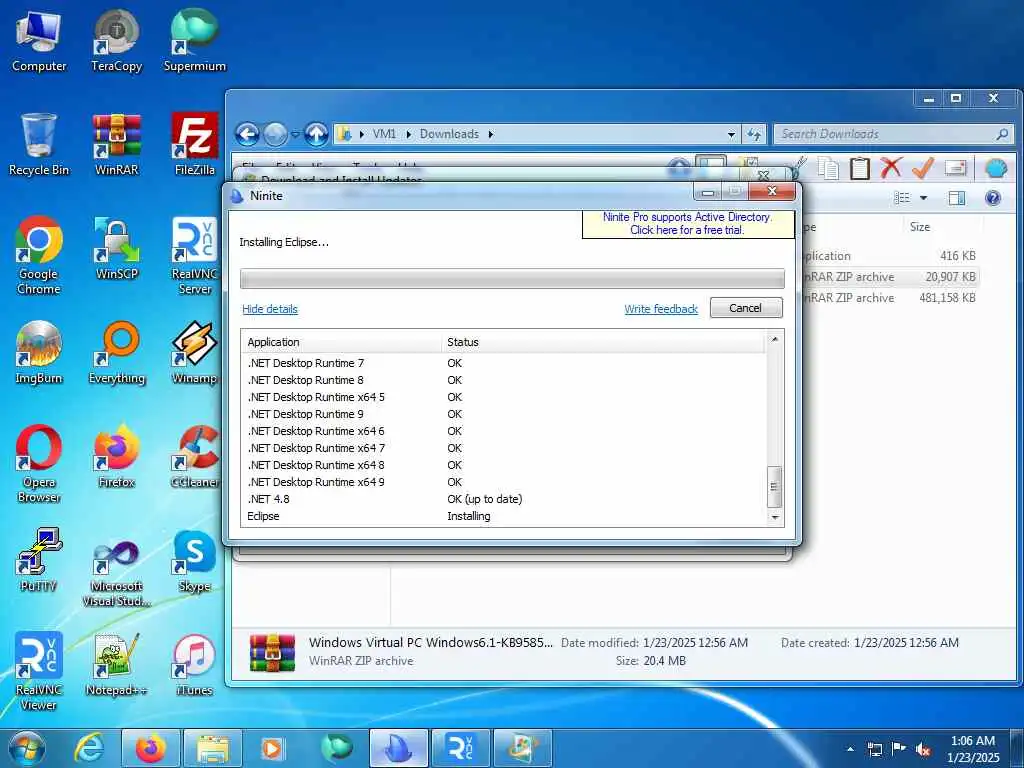Click the Ninite Pro free trial banner

click(x=687, y=223)
